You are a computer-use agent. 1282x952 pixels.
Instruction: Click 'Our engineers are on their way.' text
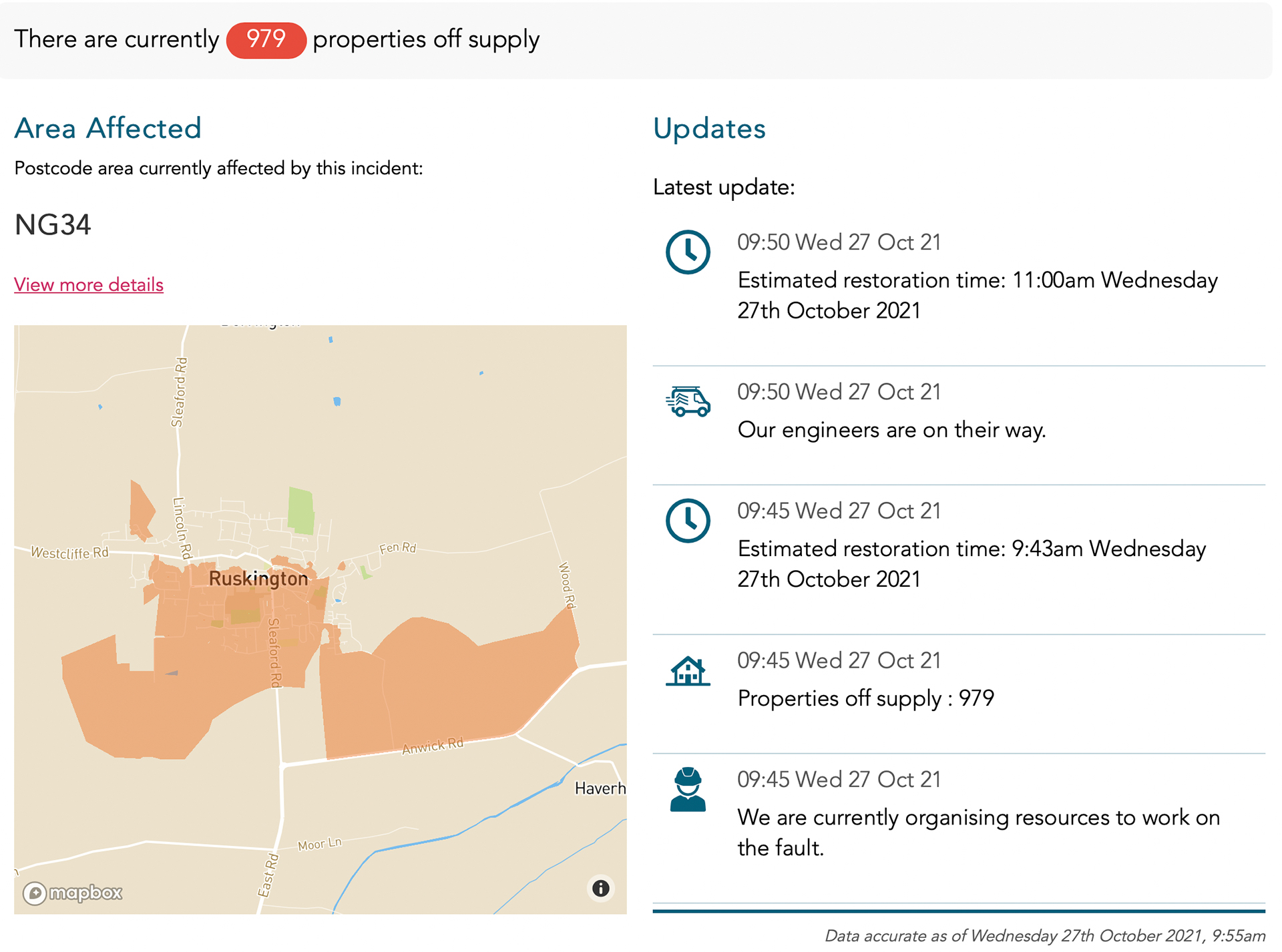pos(891,430)
